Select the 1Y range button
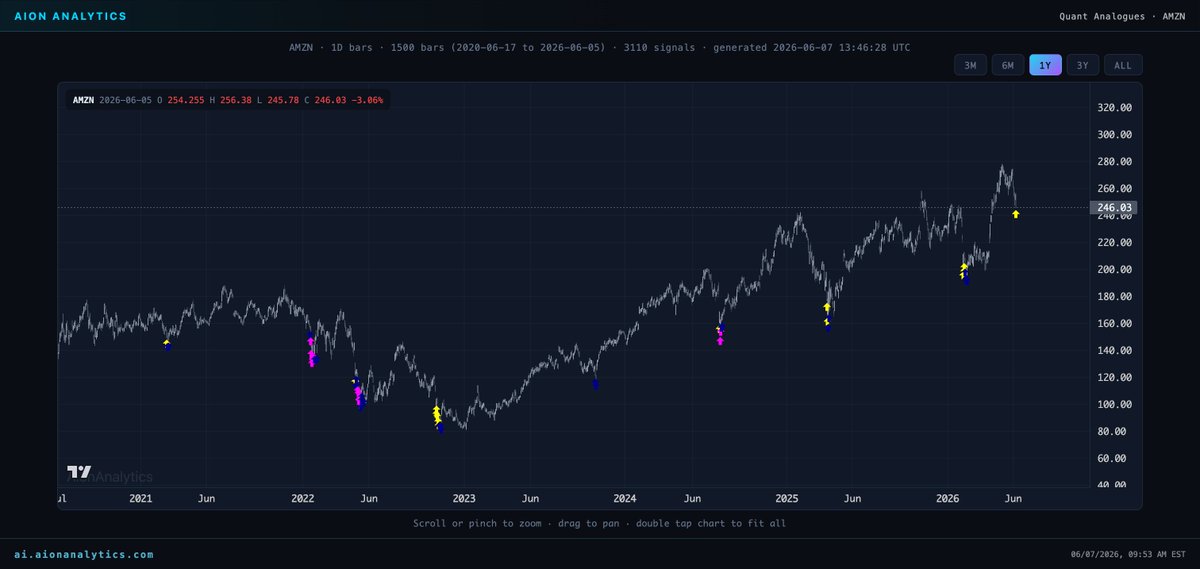Screen dimensions: 1200x569 (x=1045, y=65)
